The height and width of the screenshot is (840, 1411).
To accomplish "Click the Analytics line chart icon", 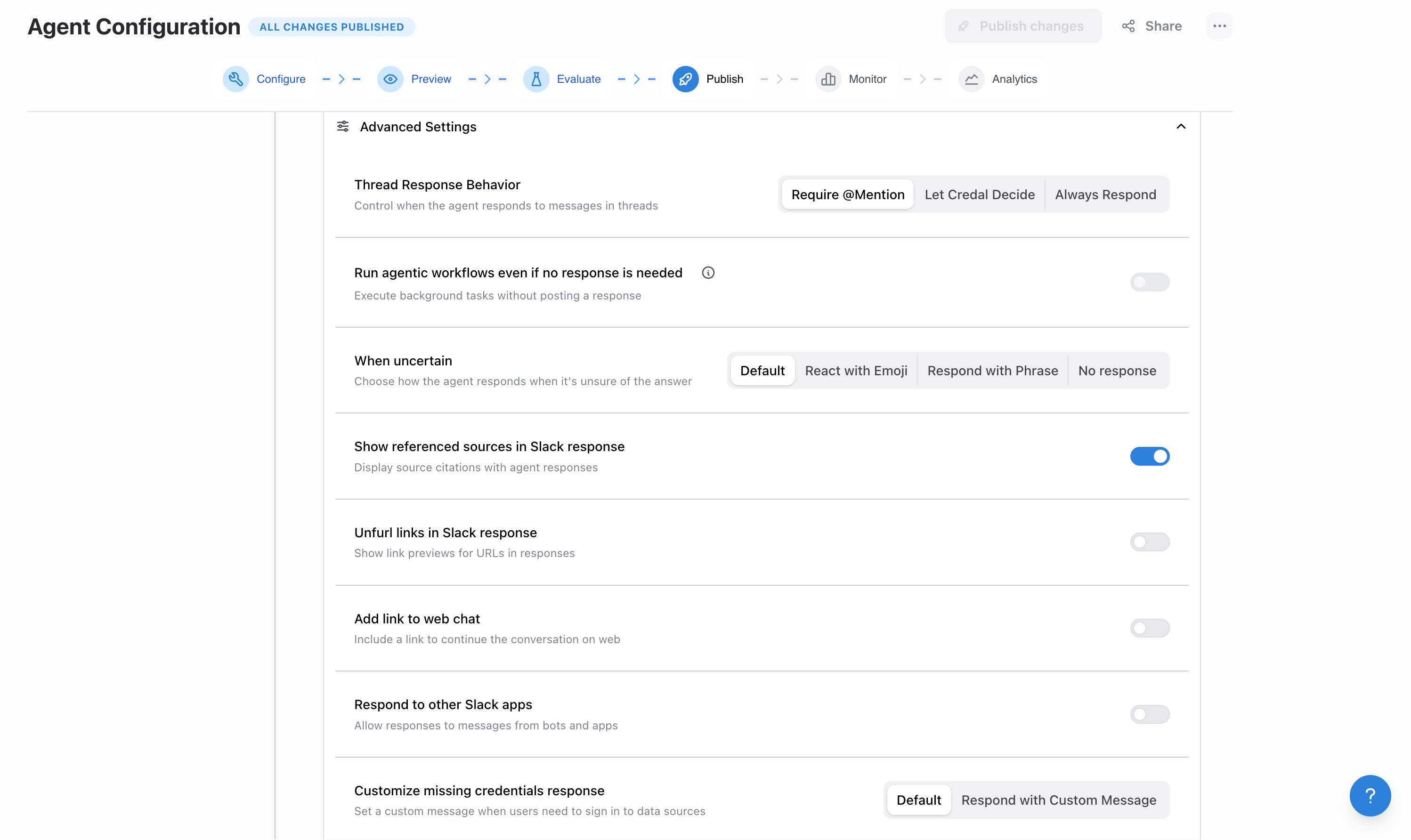I will click(x=971, y=79).
